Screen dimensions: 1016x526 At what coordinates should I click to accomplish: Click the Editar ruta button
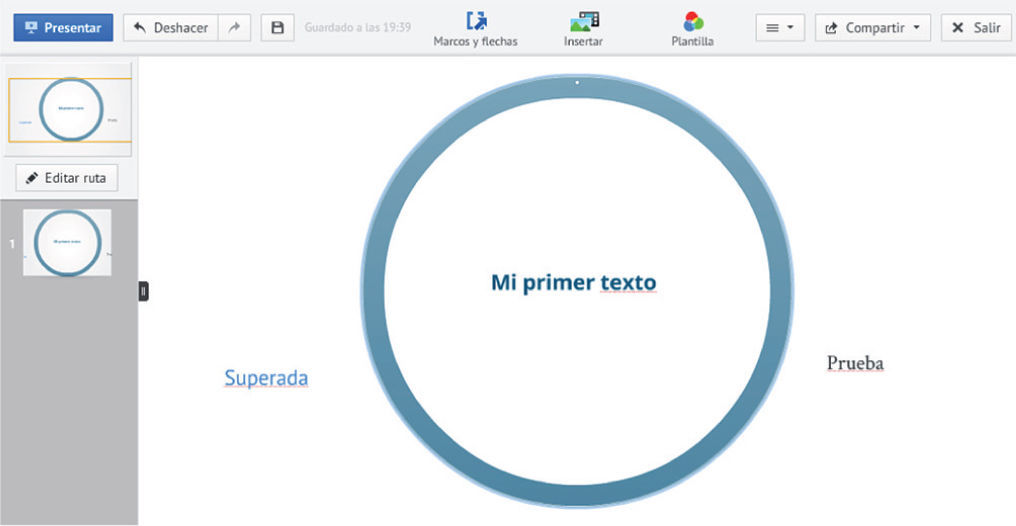coord(67,178)
